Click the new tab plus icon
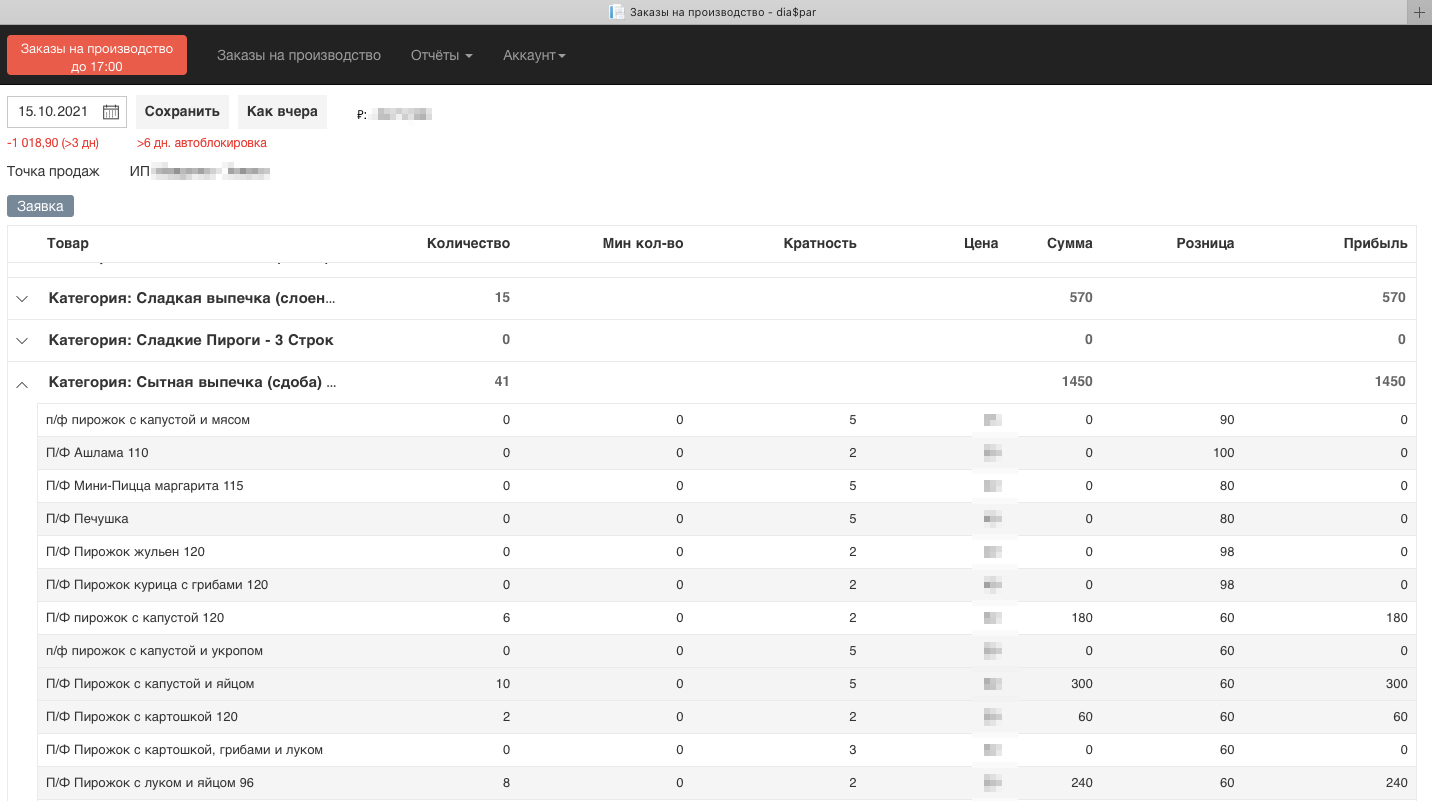 pyautogui.click(x=1419, y=12)
